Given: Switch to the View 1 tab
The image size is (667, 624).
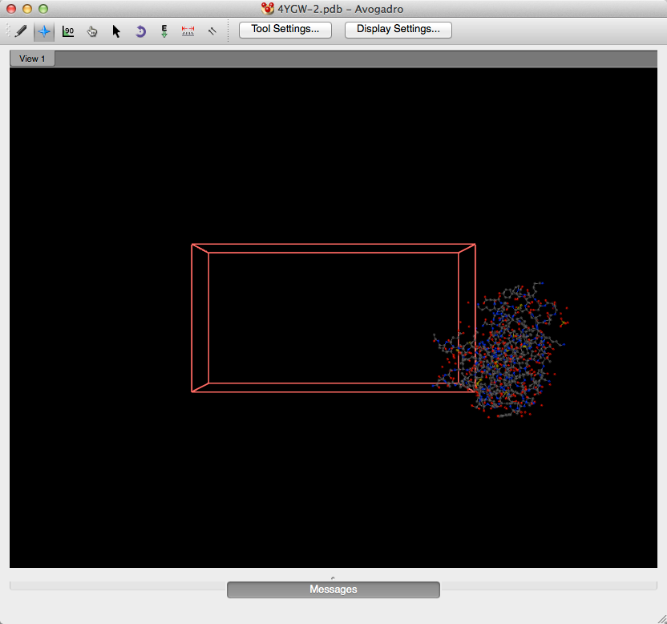Looking at the screenshot, I should [x=32, y=59].
